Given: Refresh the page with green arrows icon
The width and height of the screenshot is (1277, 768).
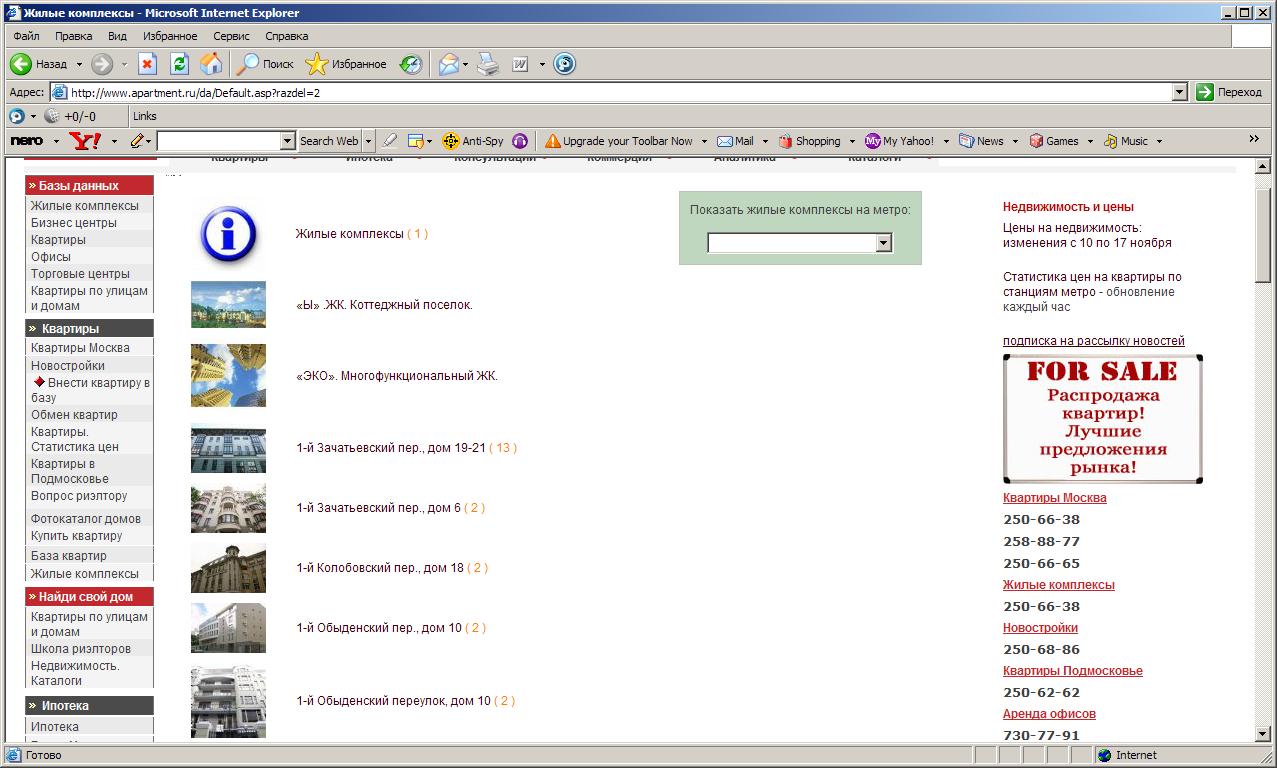Looking at the screenshot, I should (179, 64).
